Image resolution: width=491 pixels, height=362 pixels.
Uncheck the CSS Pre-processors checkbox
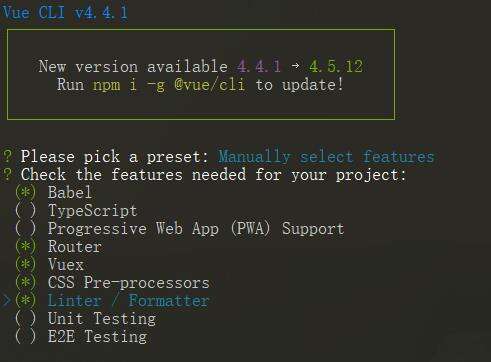pos(25,282)
